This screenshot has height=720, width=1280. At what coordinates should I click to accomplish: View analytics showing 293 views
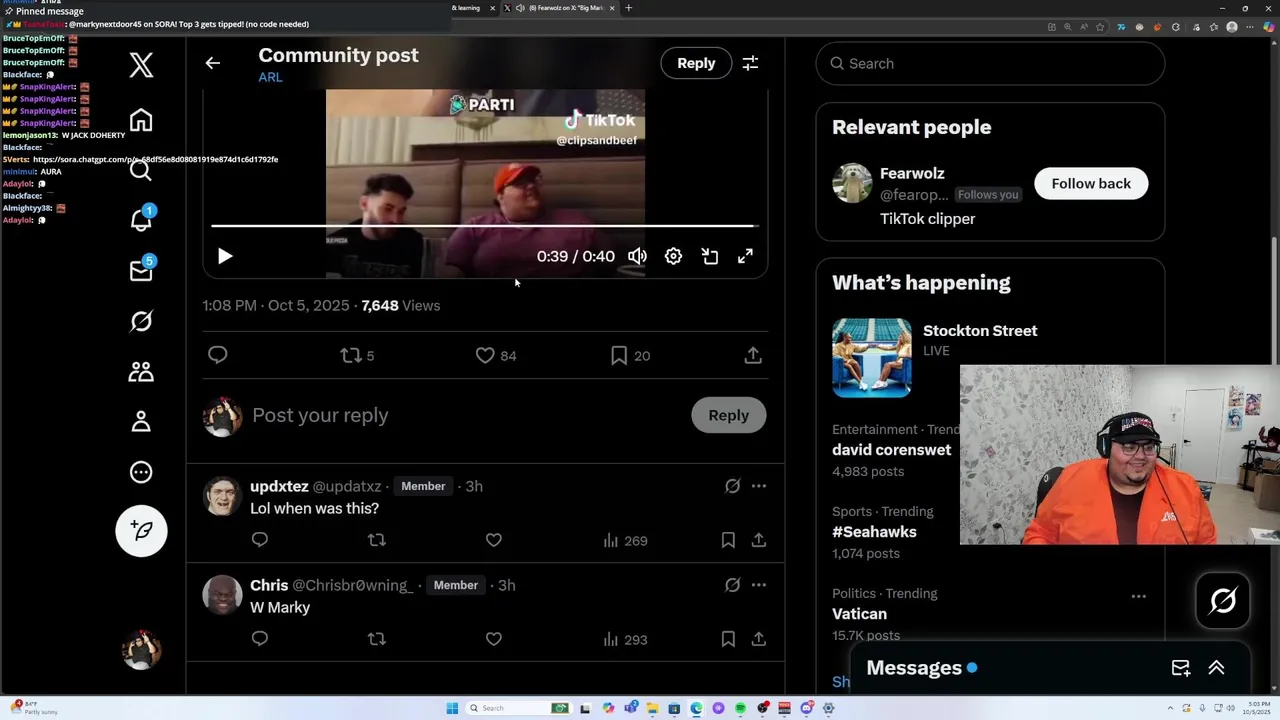[x=625, y=639]
